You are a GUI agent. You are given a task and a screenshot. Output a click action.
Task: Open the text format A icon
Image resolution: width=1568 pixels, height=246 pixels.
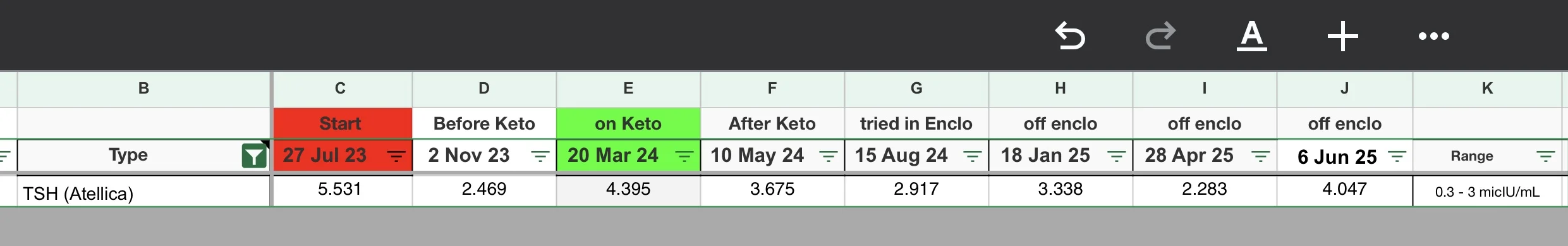[1252, 35]
